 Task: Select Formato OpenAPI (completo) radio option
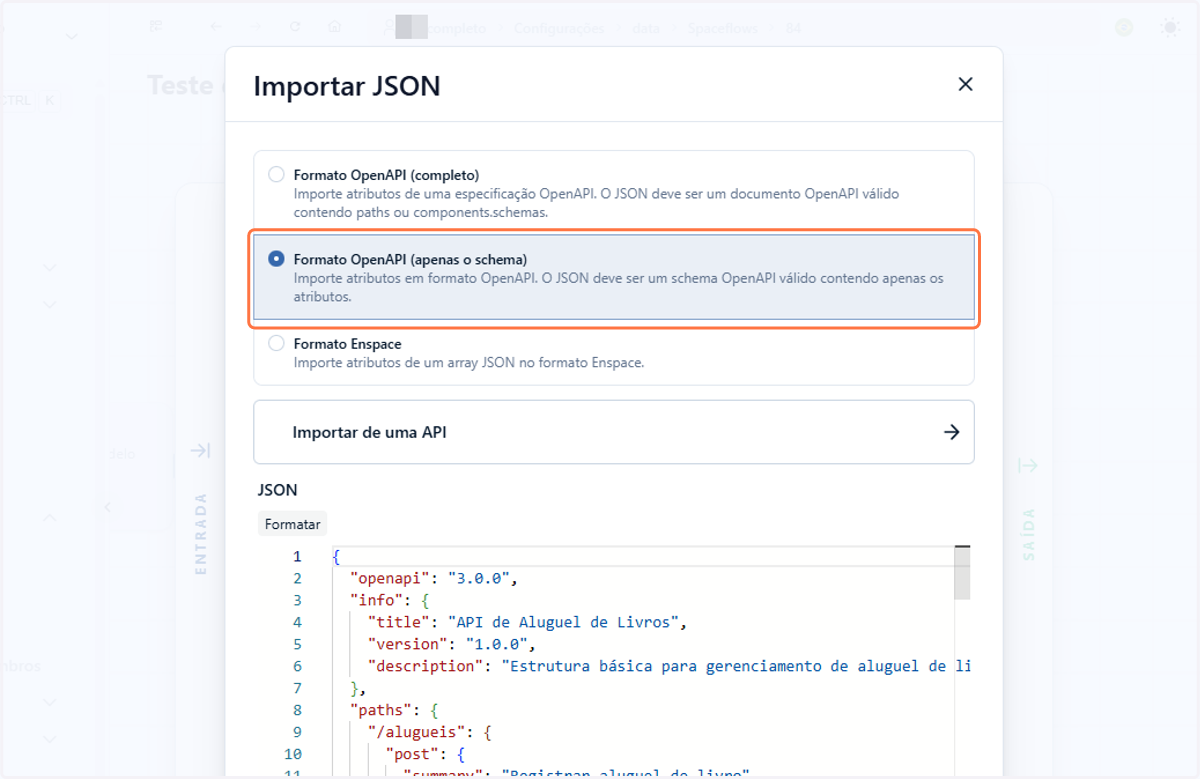[276, 175]
